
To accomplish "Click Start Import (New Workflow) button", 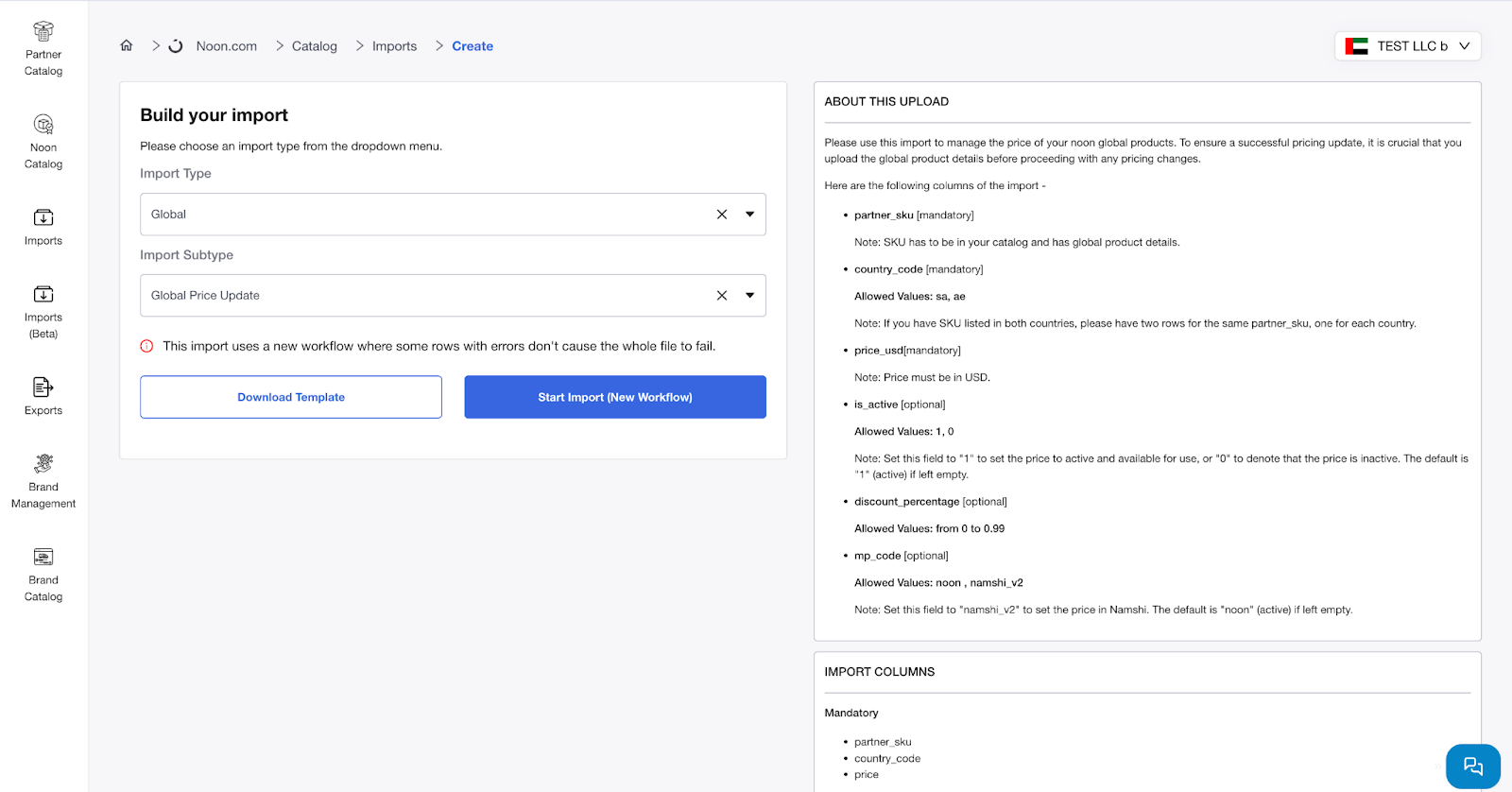I will tap(615, 397).
